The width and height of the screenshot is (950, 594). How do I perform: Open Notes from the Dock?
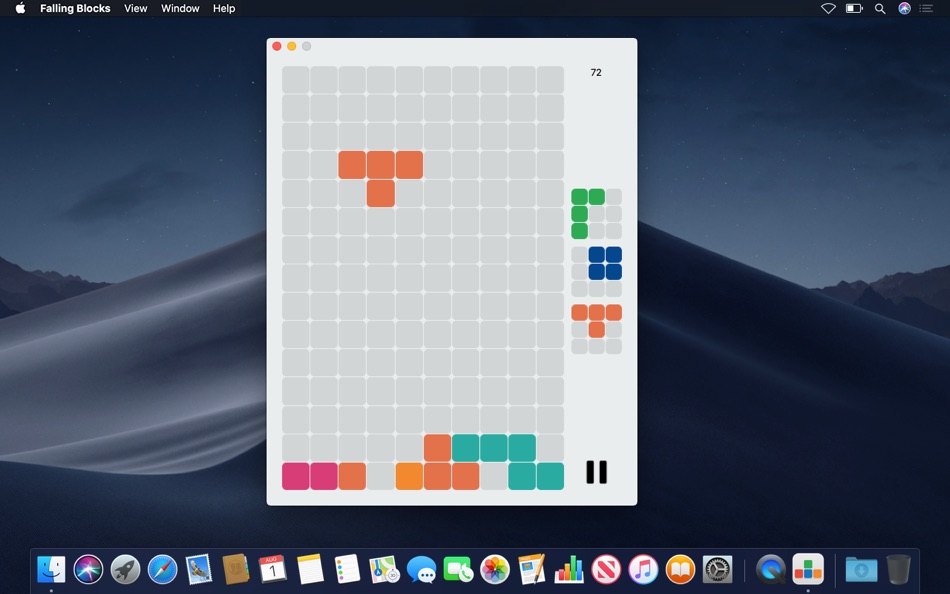[x=310, y=570]
